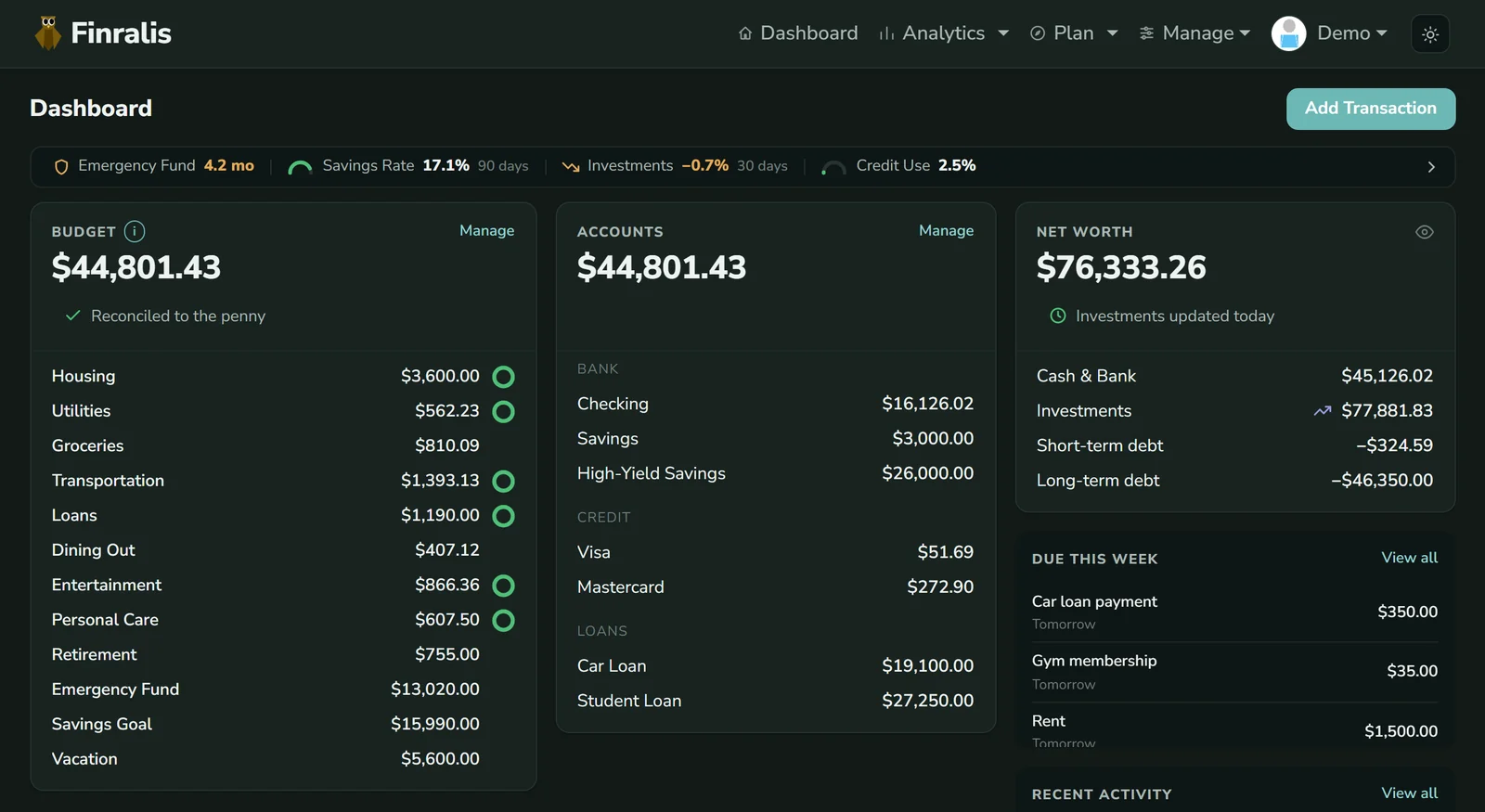
Task: Click the Long-term debt net worth row
Action: click(x=1234, y=481)
